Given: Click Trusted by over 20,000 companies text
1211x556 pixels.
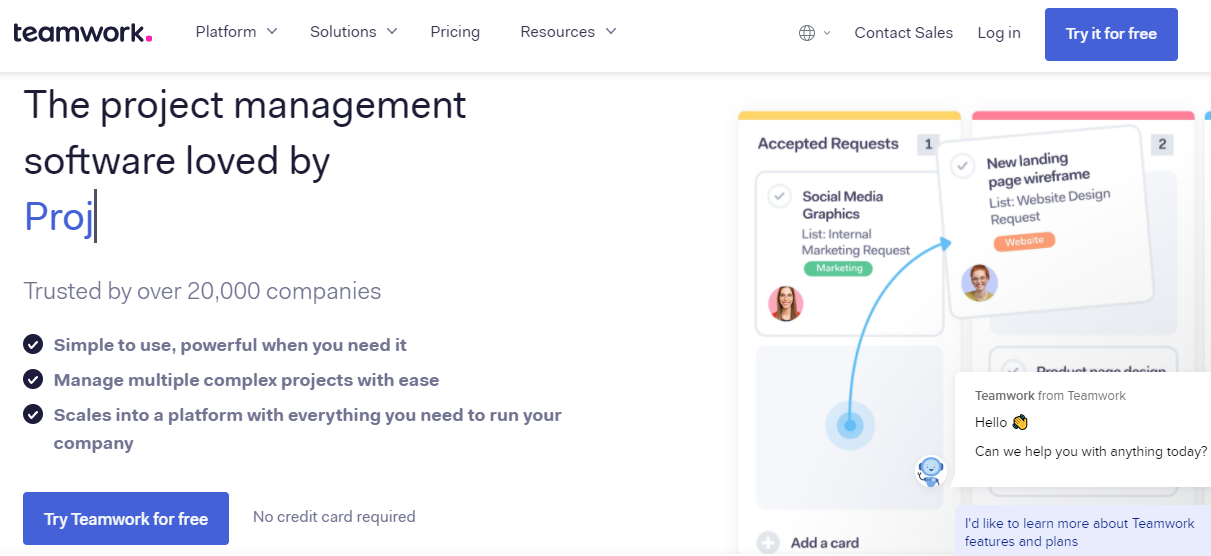Looking at the screenshot, I should click(202, 291).
